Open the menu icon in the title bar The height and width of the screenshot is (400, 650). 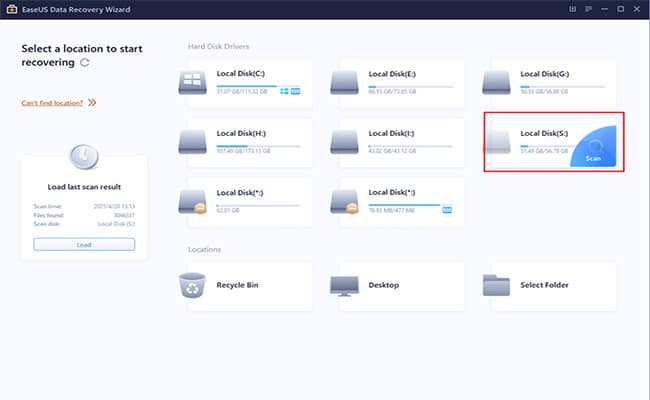click(x=588, y=9)
